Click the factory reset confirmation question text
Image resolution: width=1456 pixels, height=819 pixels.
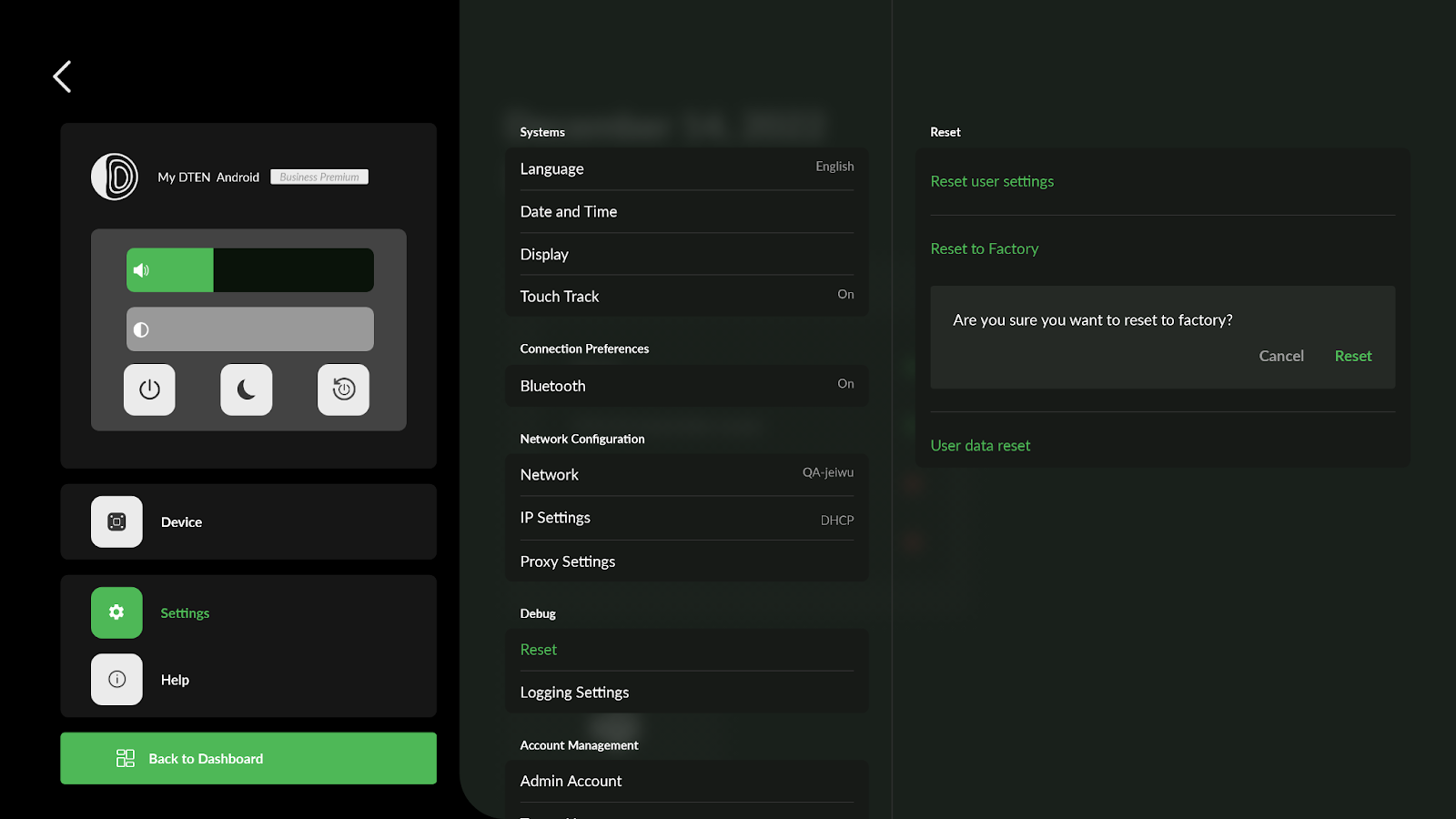1093,320
